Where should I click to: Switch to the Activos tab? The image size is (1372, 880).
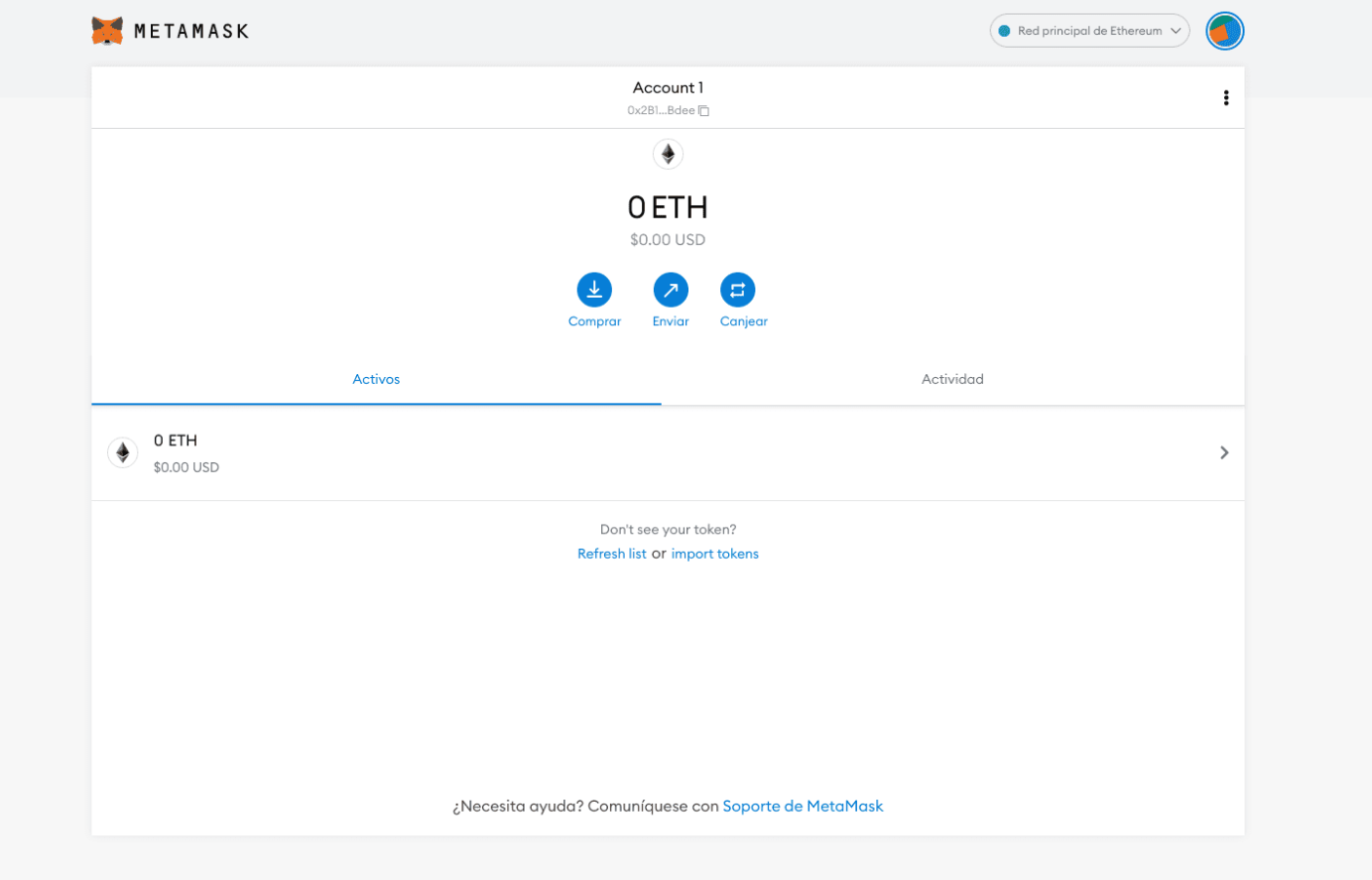[x=376, y=379]
